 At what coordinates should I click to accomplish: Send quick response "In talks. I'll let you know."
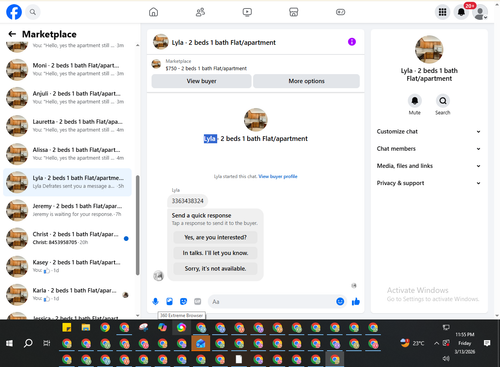click(215, 253)
